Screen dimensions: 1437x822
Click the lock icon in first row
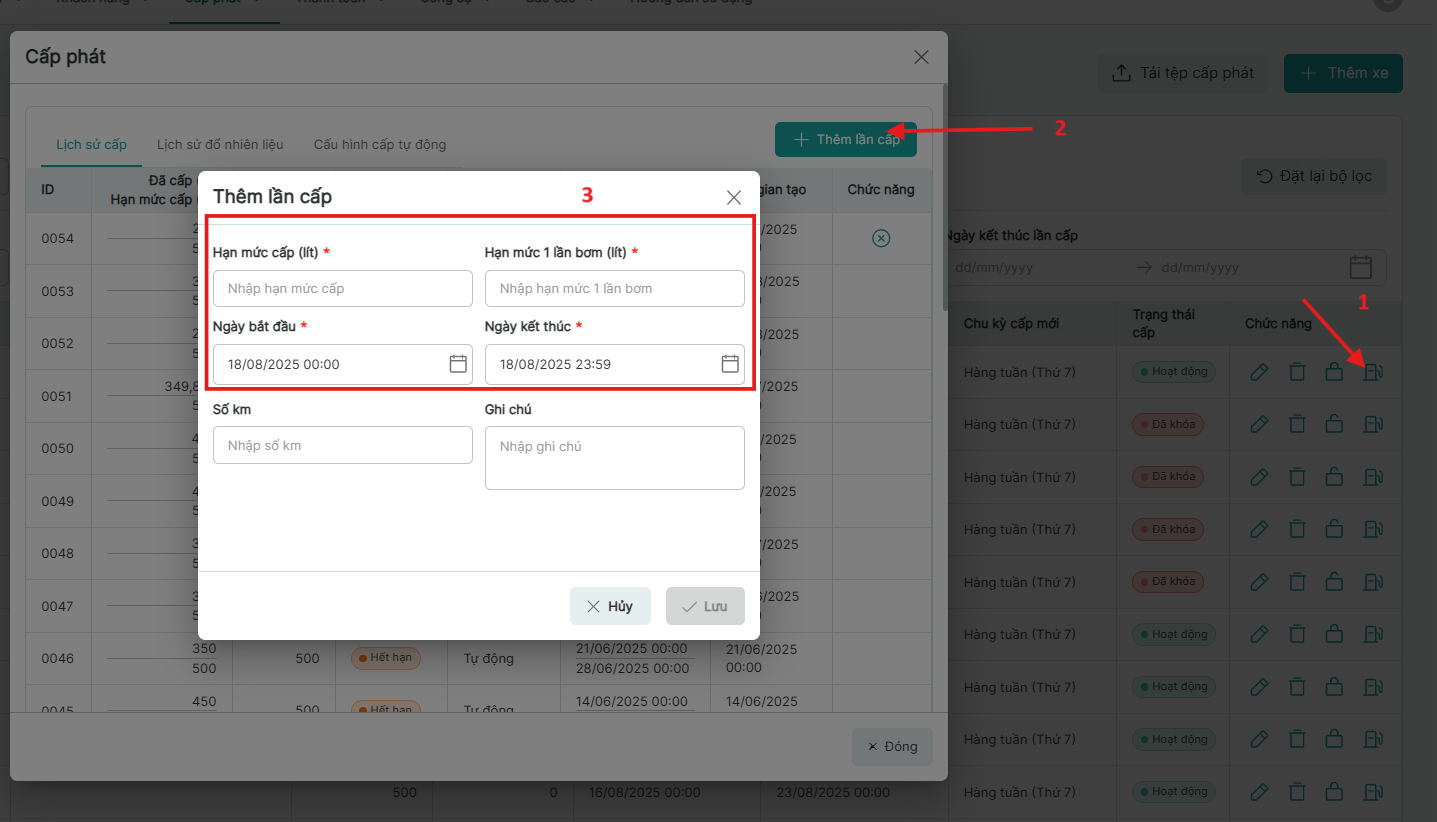(1334, 372)
